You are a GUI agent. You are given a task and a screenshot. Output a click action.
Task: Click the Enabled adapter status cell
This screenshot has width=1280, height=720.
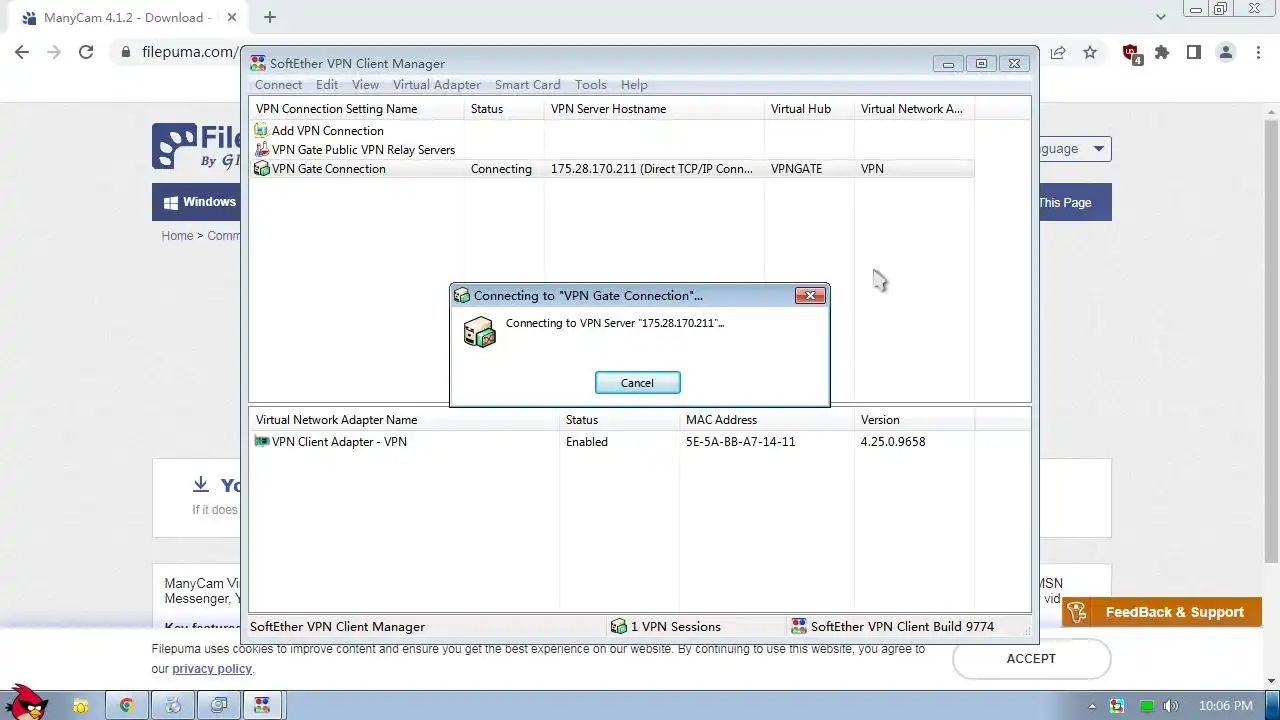coord(586,442)
